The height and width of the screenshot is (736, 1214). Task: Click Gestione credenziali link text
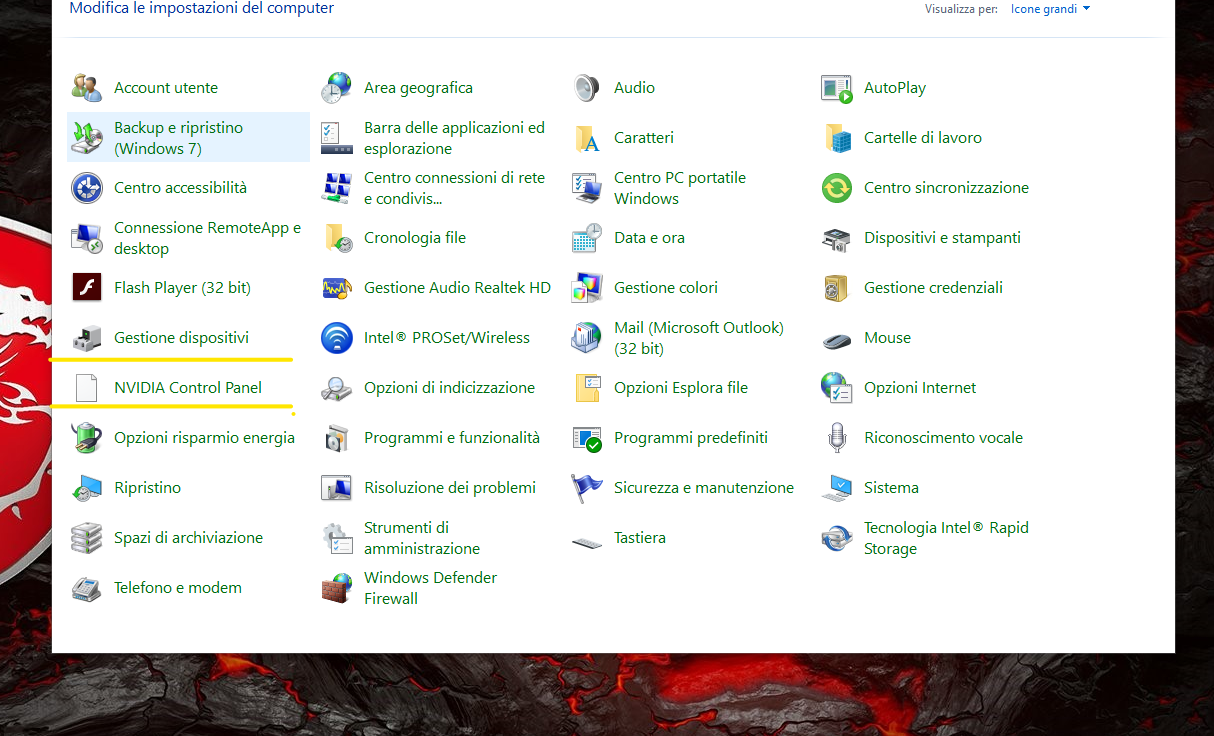click(933, 288)
